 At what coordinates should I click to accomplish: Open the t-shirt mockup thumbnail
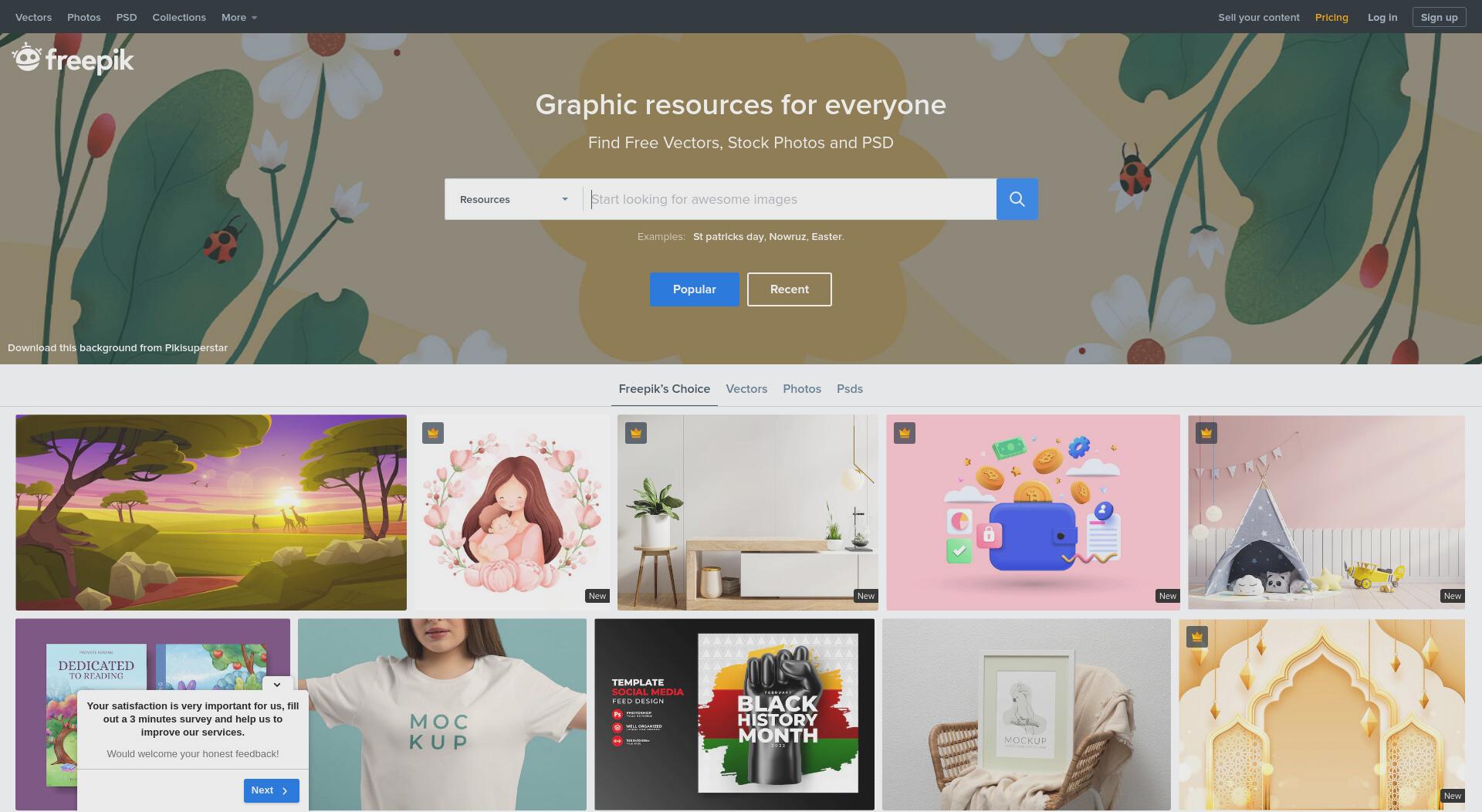[442, 714]
